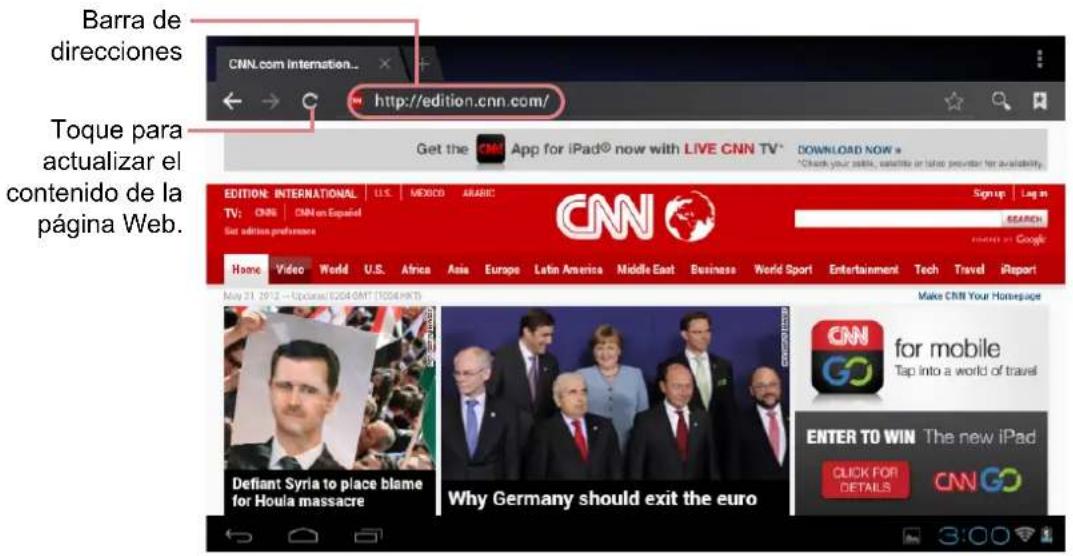
Task: Bookmark page with the star icon
Action: [x=954, y=102]
